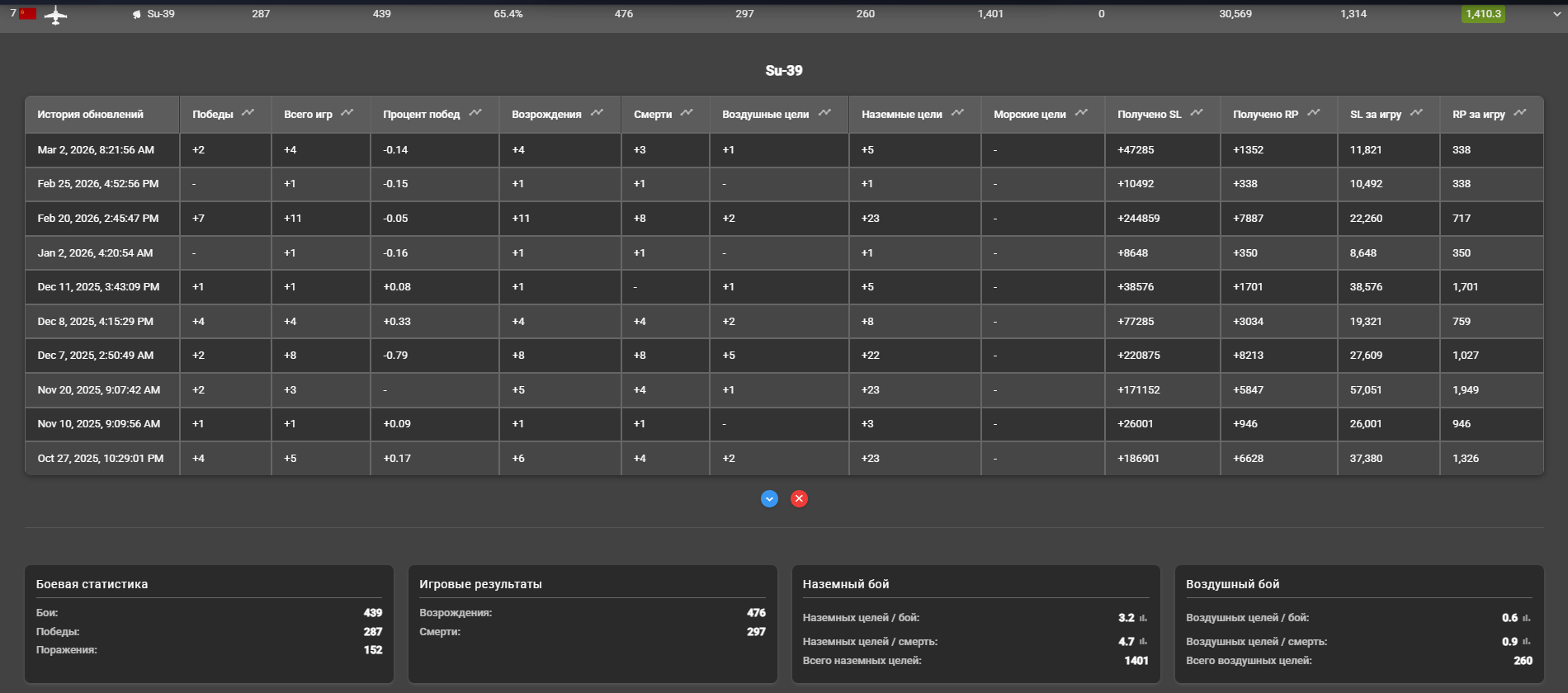Show the chart for Получено SL
Image resolution: width=1568 pixels, height=693 pixels.
pos(1197,113)
